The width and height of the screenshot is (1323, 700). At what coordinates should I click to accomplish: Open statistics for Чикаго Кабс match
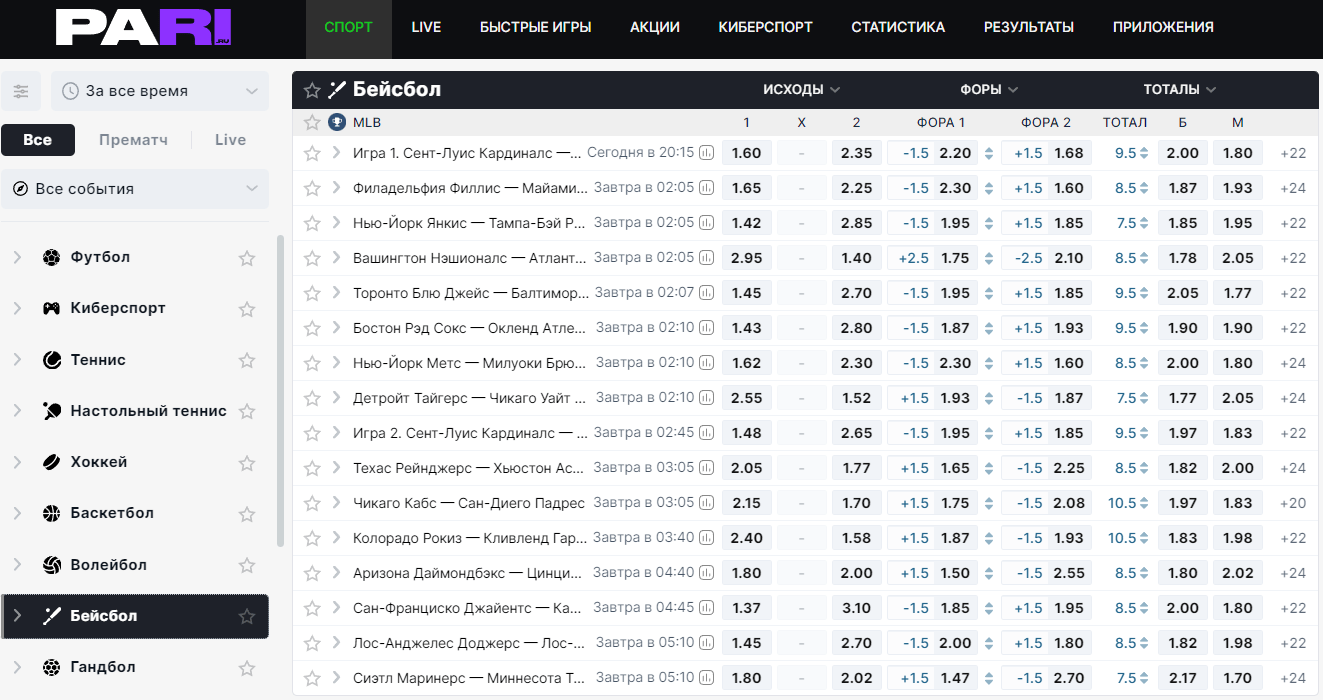pyautogui.click(x=707, y=503)
